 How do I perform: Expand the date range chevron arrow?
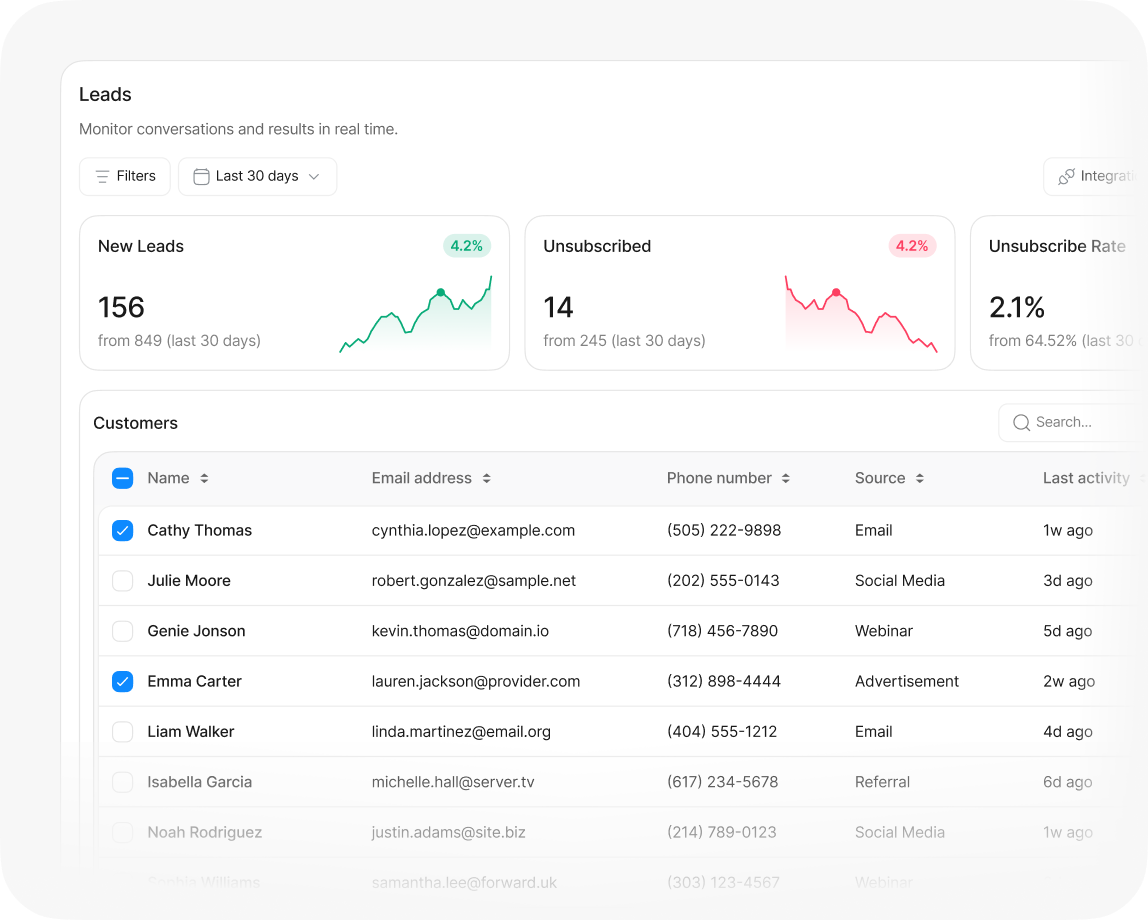(314, 176)
